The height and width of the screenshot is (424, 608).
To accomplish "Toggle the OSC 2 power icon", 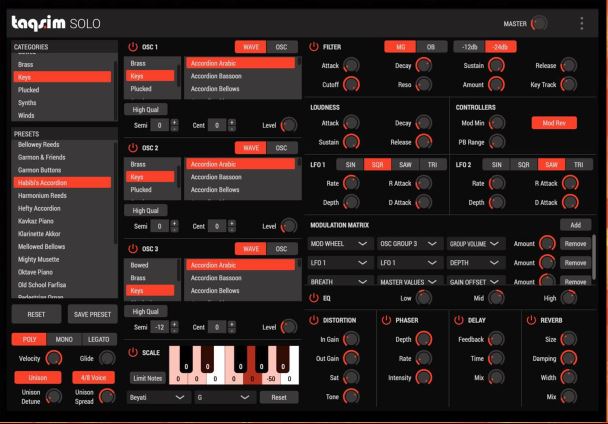I will [x=133, y=148].
